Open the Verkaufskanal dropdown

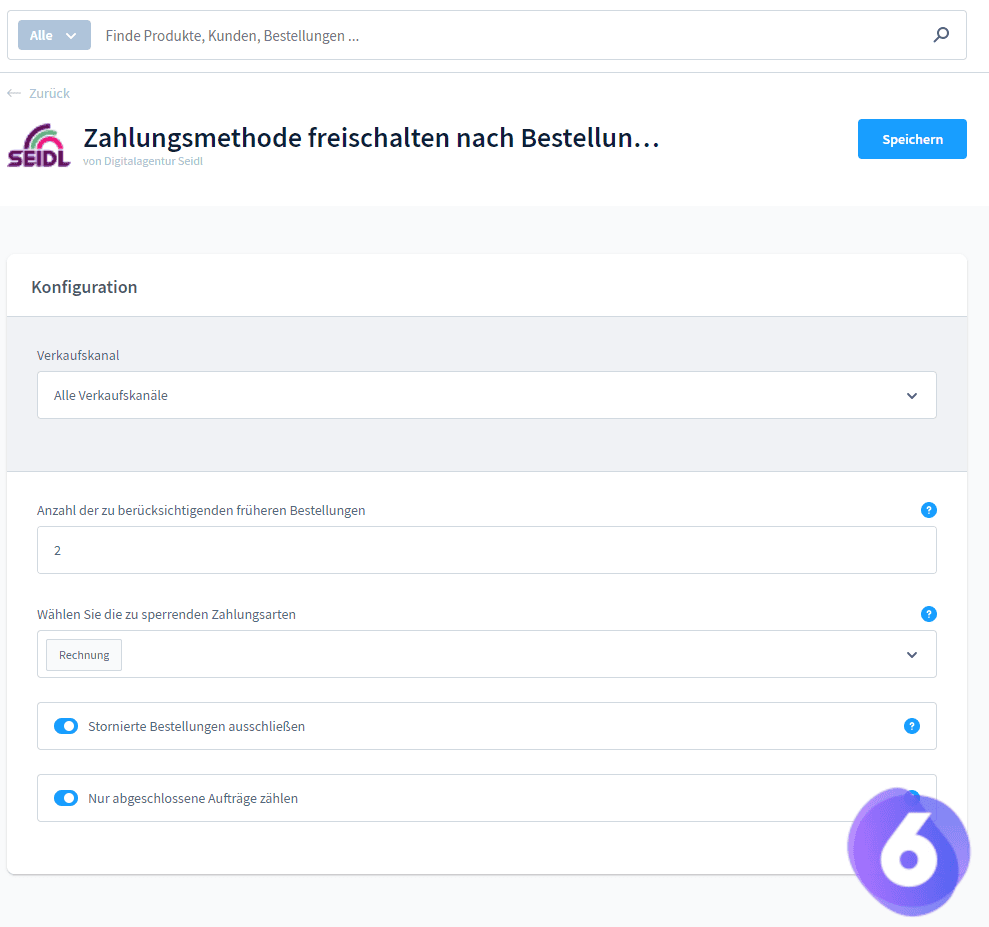coord(911,395)
